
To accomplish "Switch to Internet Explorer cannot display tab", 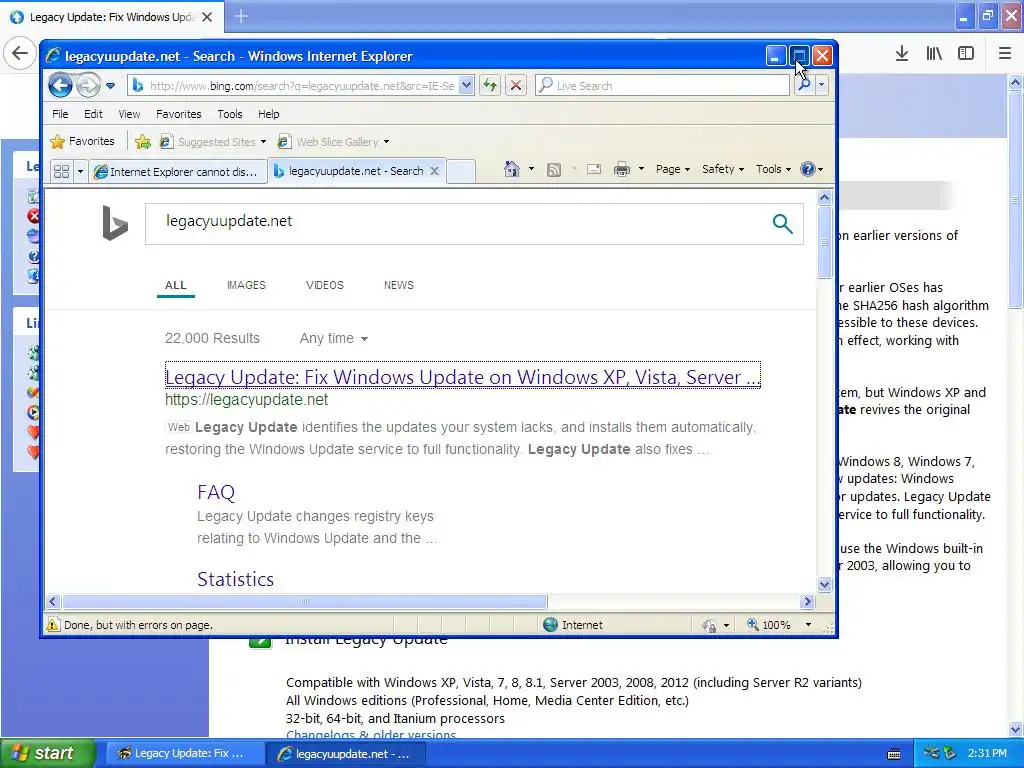I will pyautogui.click(x=178, y=172).
